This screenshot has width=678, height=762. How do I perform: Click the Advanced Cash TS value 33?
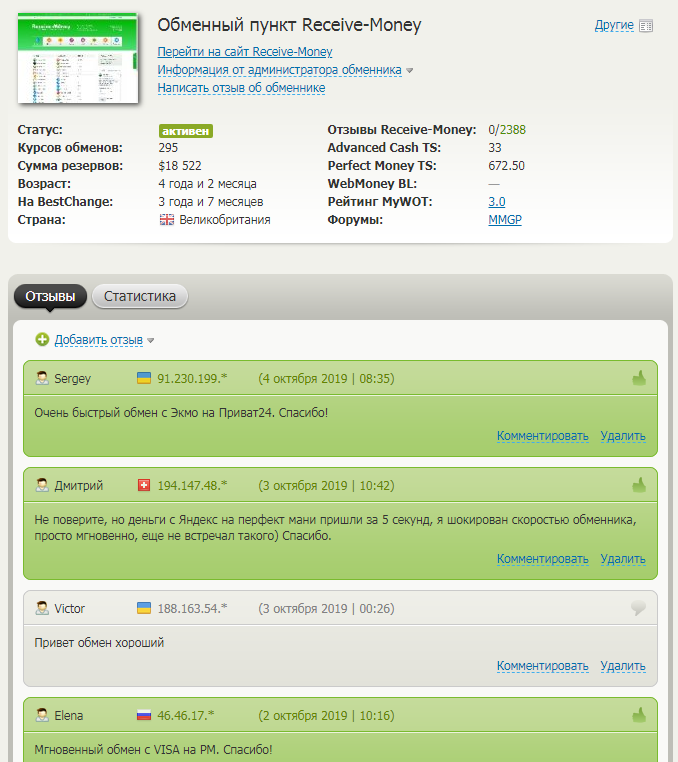pos(495,148)
